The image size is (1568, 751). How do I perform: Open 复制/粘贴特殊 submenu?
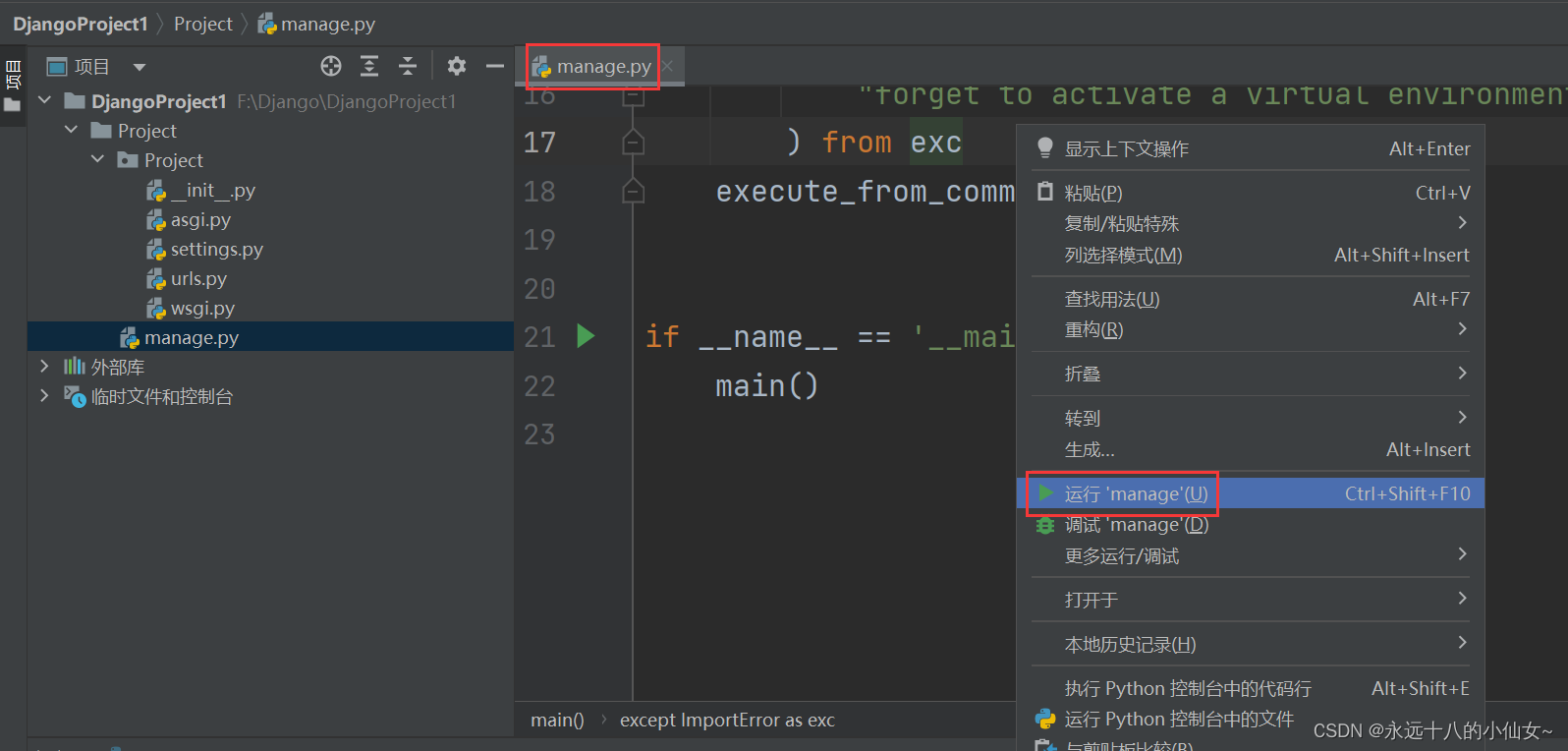tap(1251, 223)
